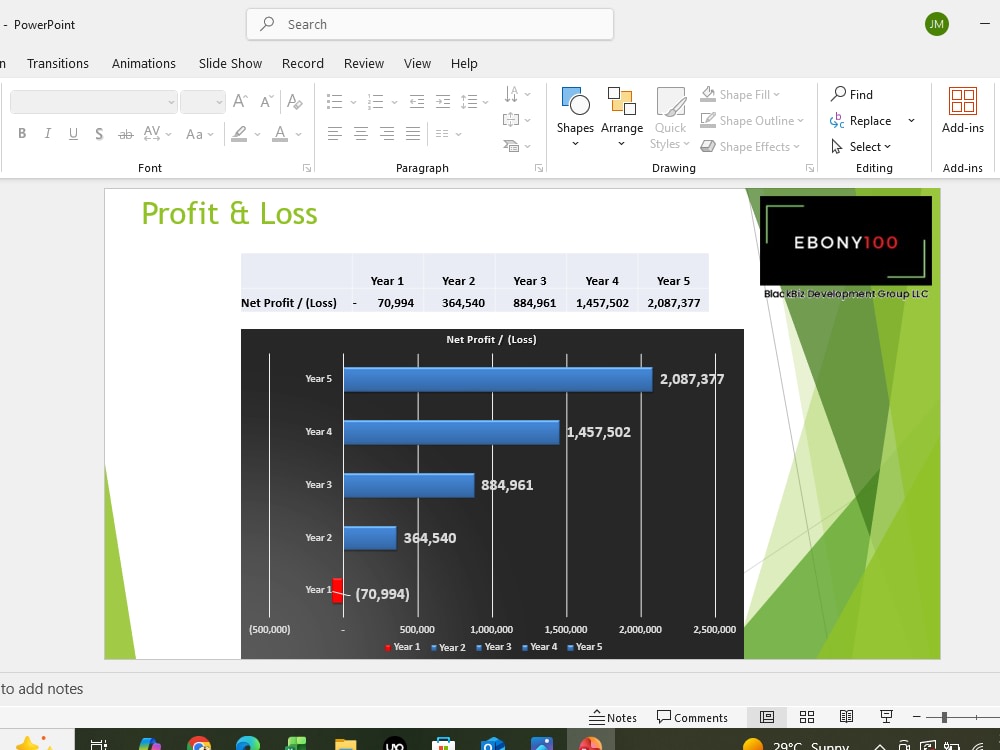Open font size combo box
The image size is (1000, 750).
pyautogui.click(x=203, y=102)
